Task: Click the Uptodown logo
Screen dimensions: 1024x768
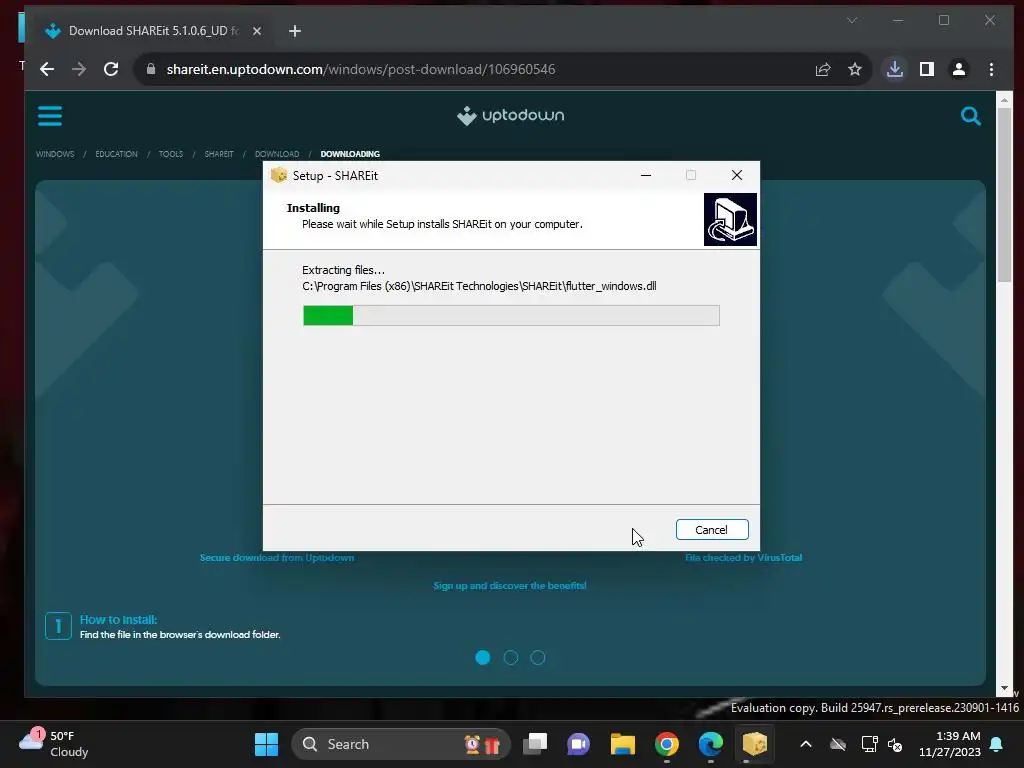Action: pos(510,116)
